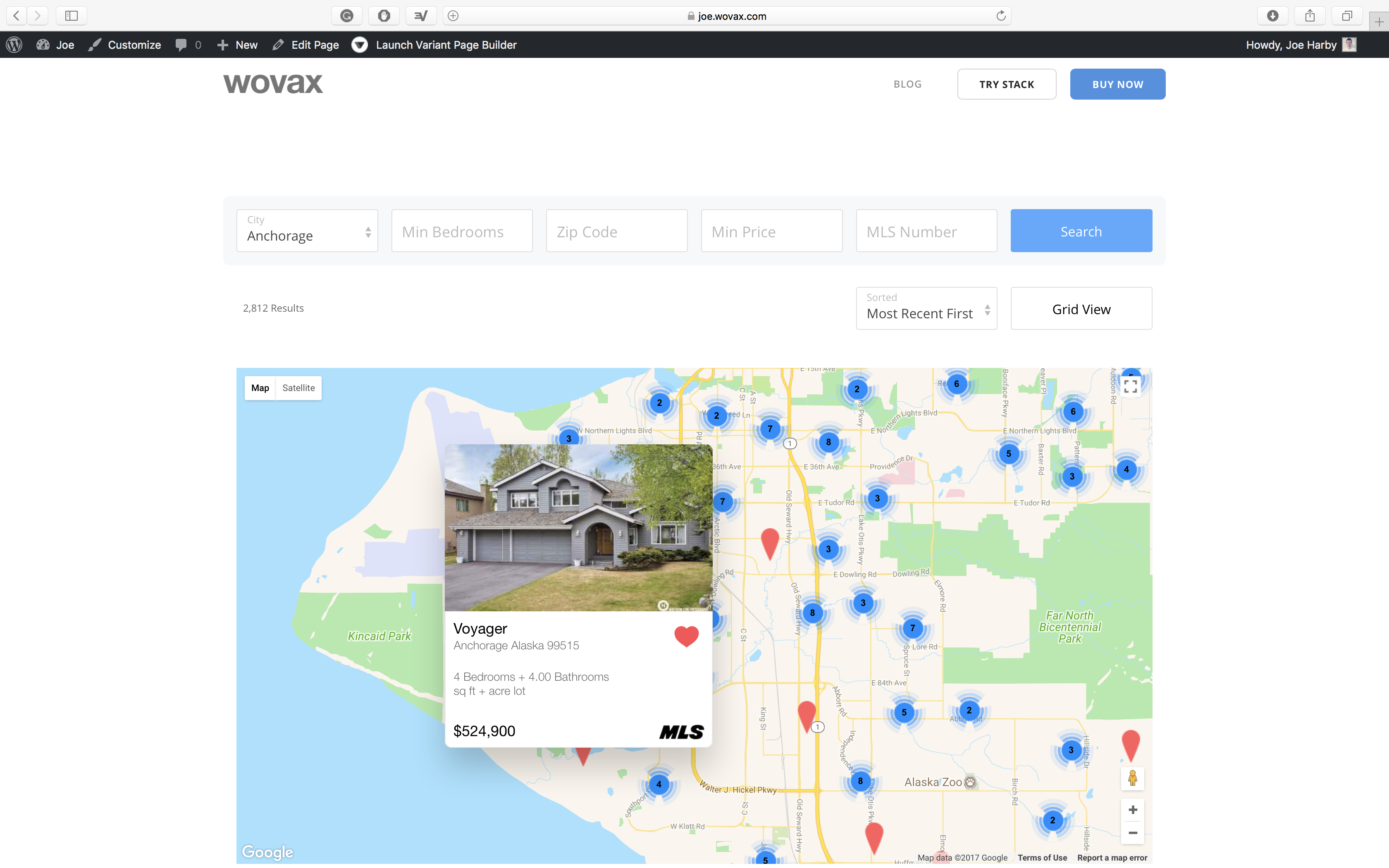Switch map to Map view
Image resolution: width=1389 pixels, height=868 pixels.
click(x=260, y=388)
